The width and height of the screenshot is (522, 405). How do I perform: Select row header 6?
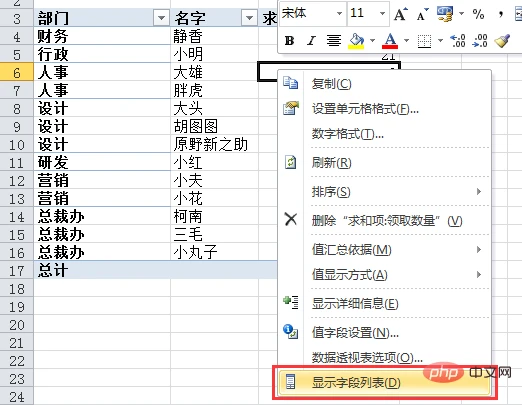[17, 72]
